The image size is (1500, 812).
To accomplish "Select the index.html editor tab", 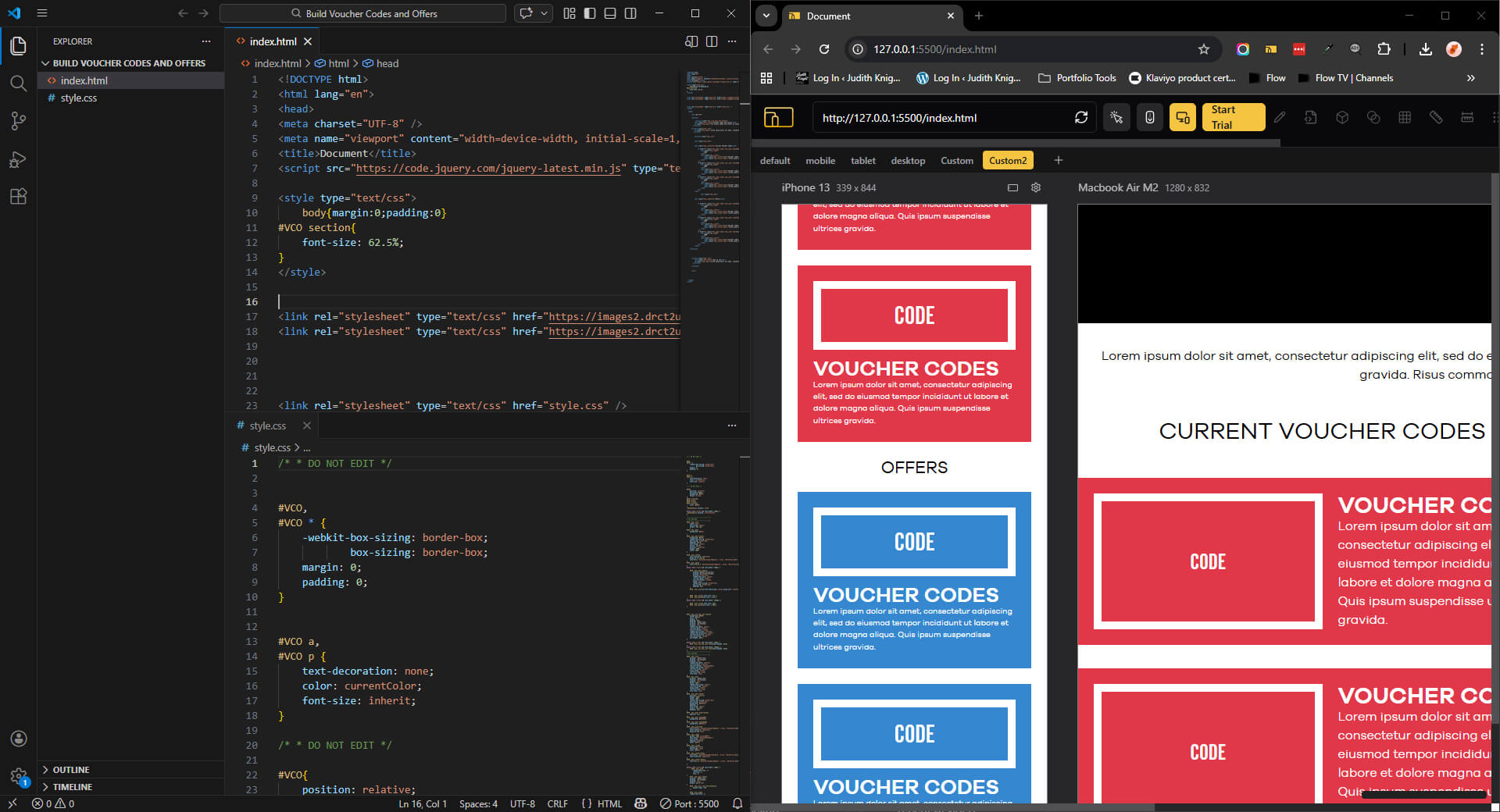I will pyautogui.click(x=273, y=41).
